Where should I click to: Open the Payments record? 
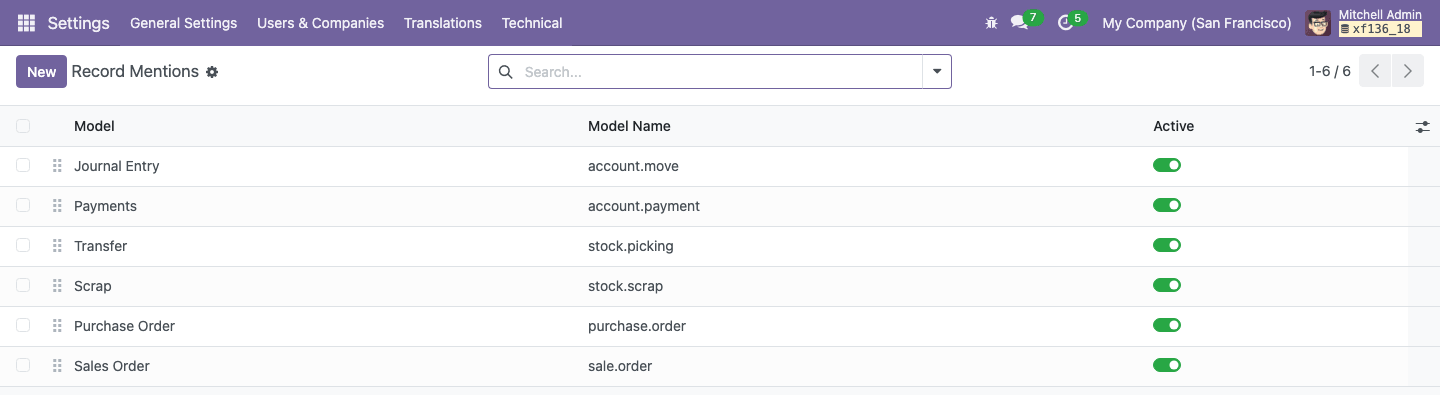(105, 206)
